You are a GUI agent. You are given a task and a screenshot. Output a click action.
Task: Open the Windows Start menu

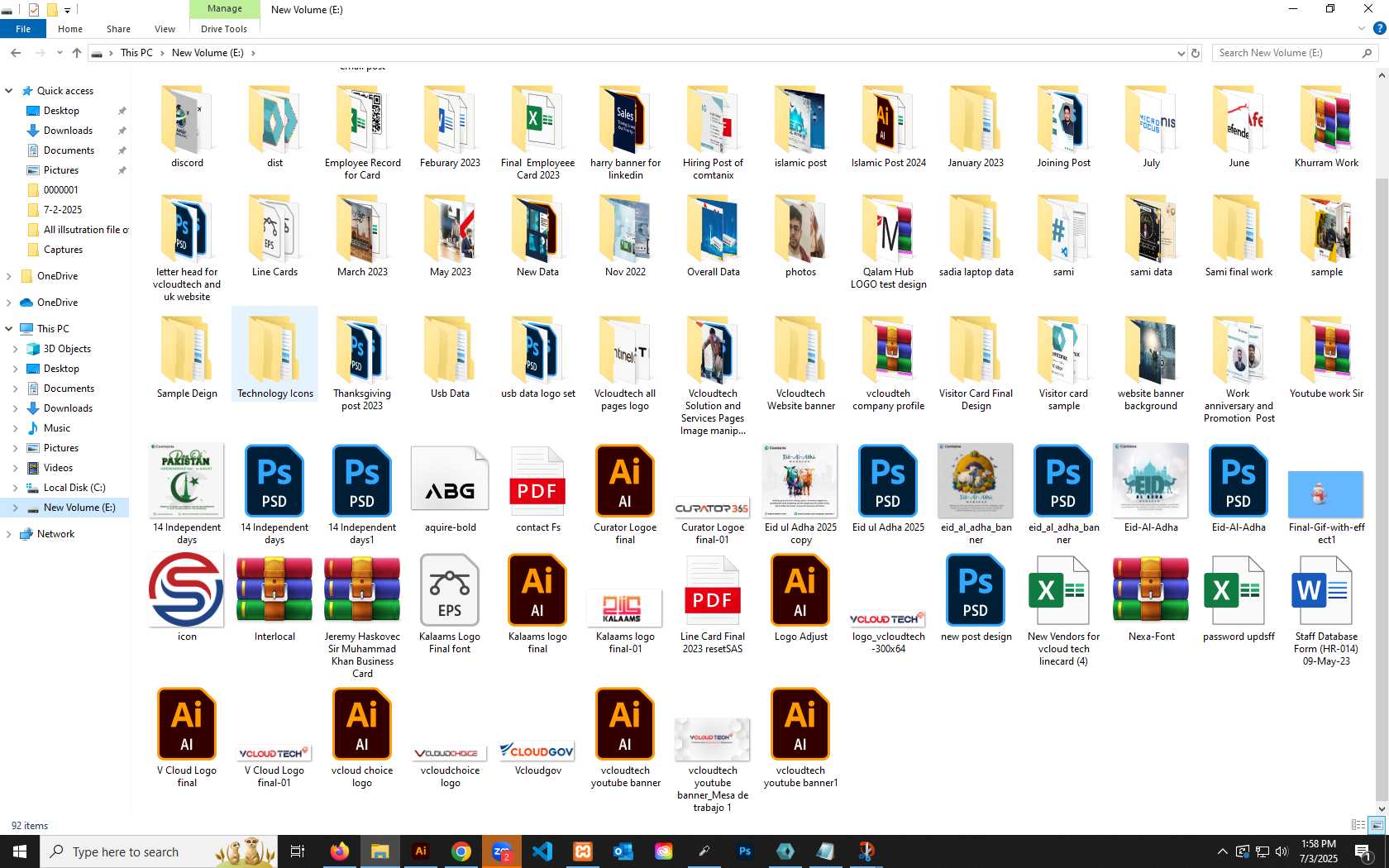click(x=20, y=851)
